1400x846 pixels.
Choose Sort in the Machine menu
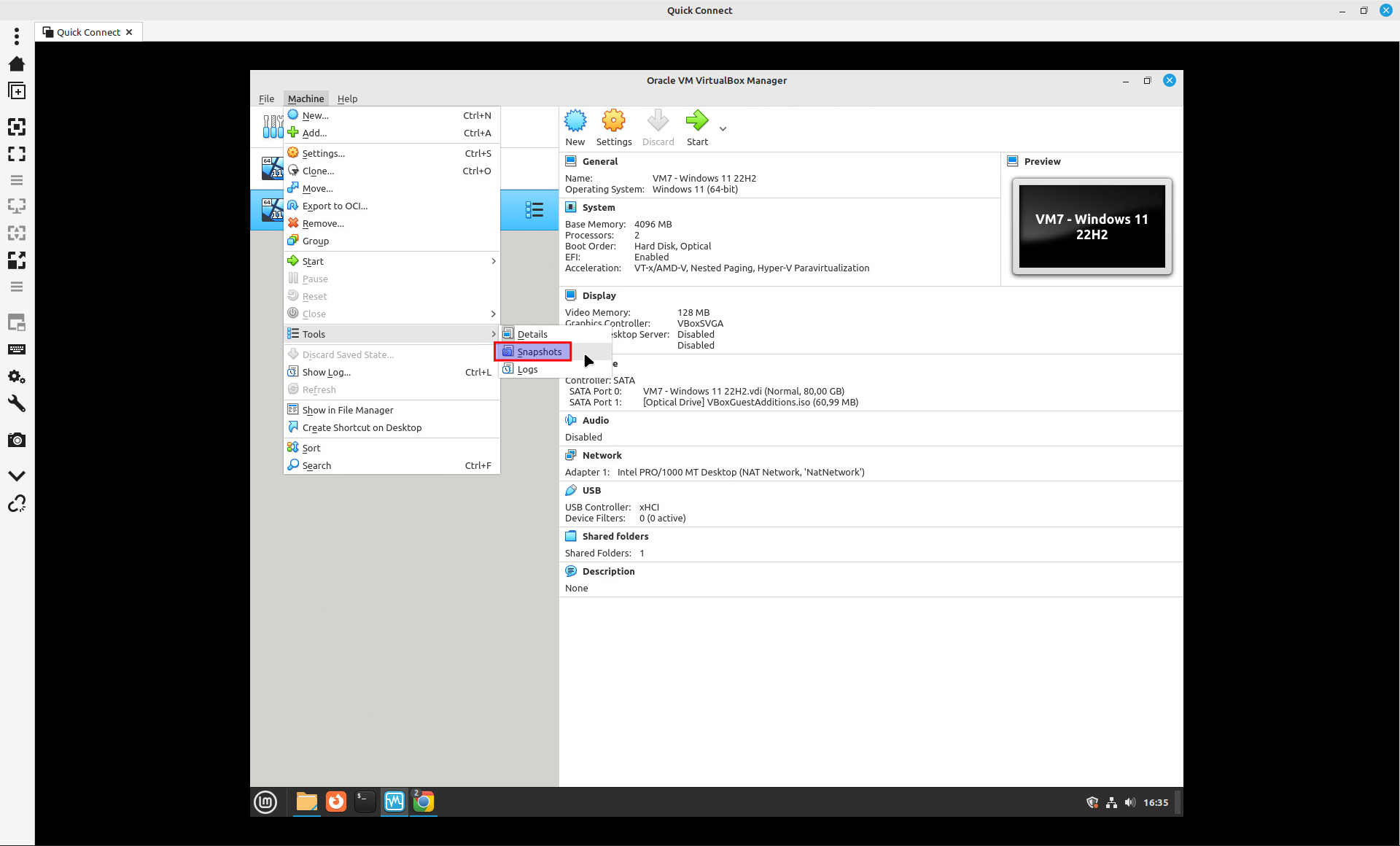pos(392,448)
